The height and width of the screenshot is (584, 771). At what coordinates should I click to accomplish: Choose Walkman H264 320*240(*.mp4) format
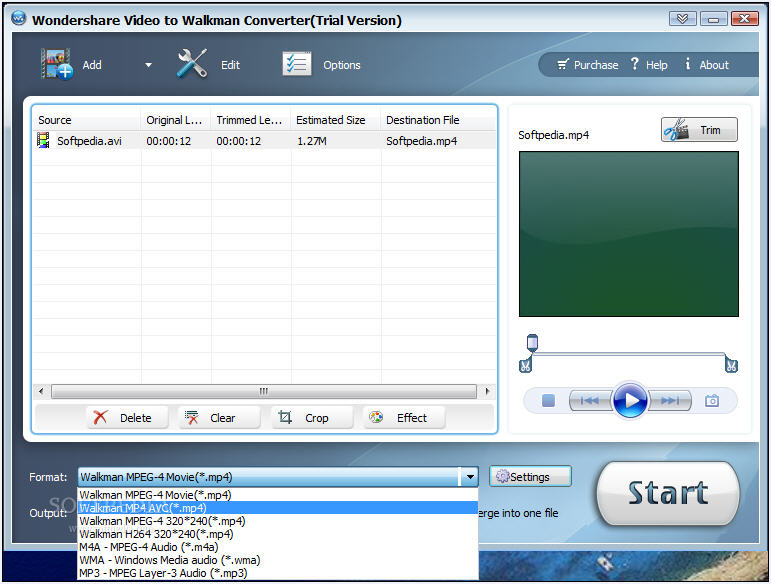[156, 534]
